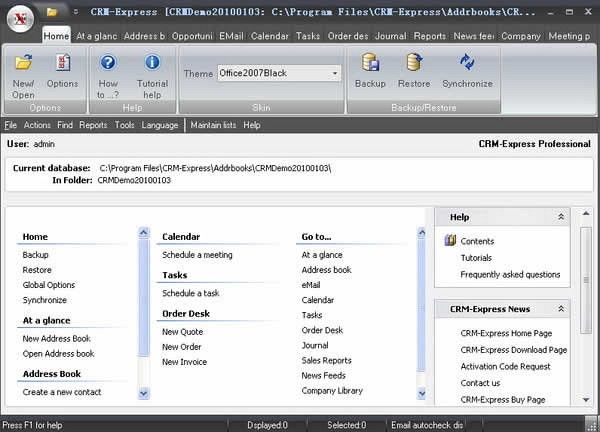Open the Theme dropdown Office2007Black
This screenshot has width=600, height=432.
click(279, 73)
